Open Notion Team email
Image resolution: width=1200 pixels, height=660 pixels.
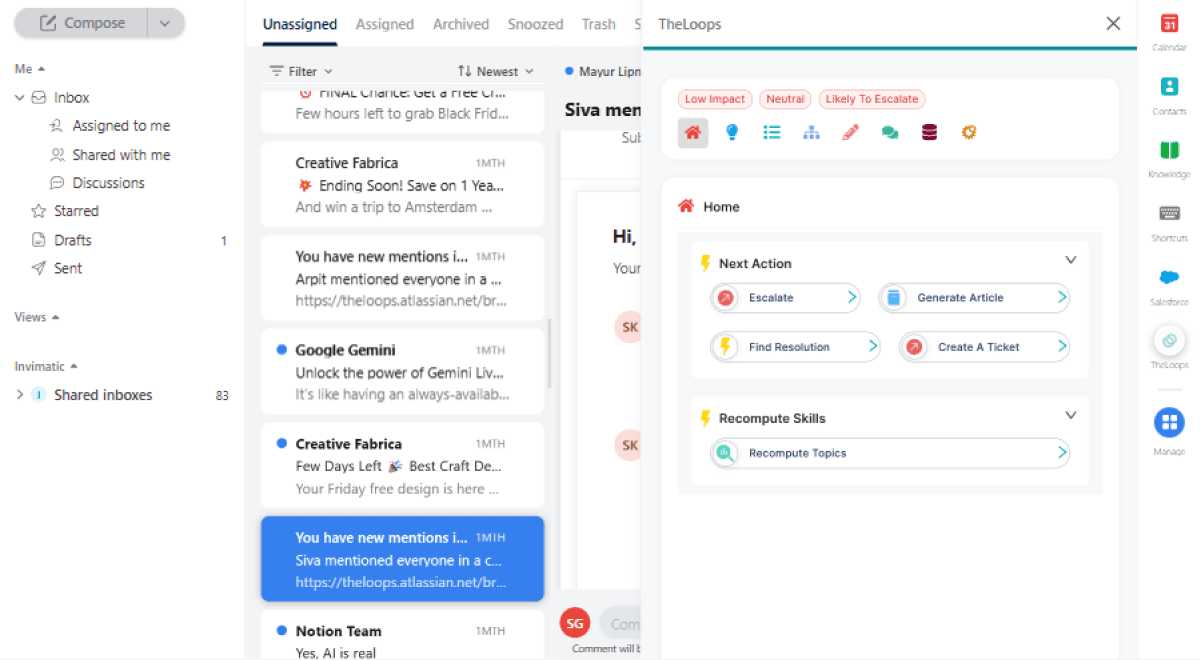point(402,636)
